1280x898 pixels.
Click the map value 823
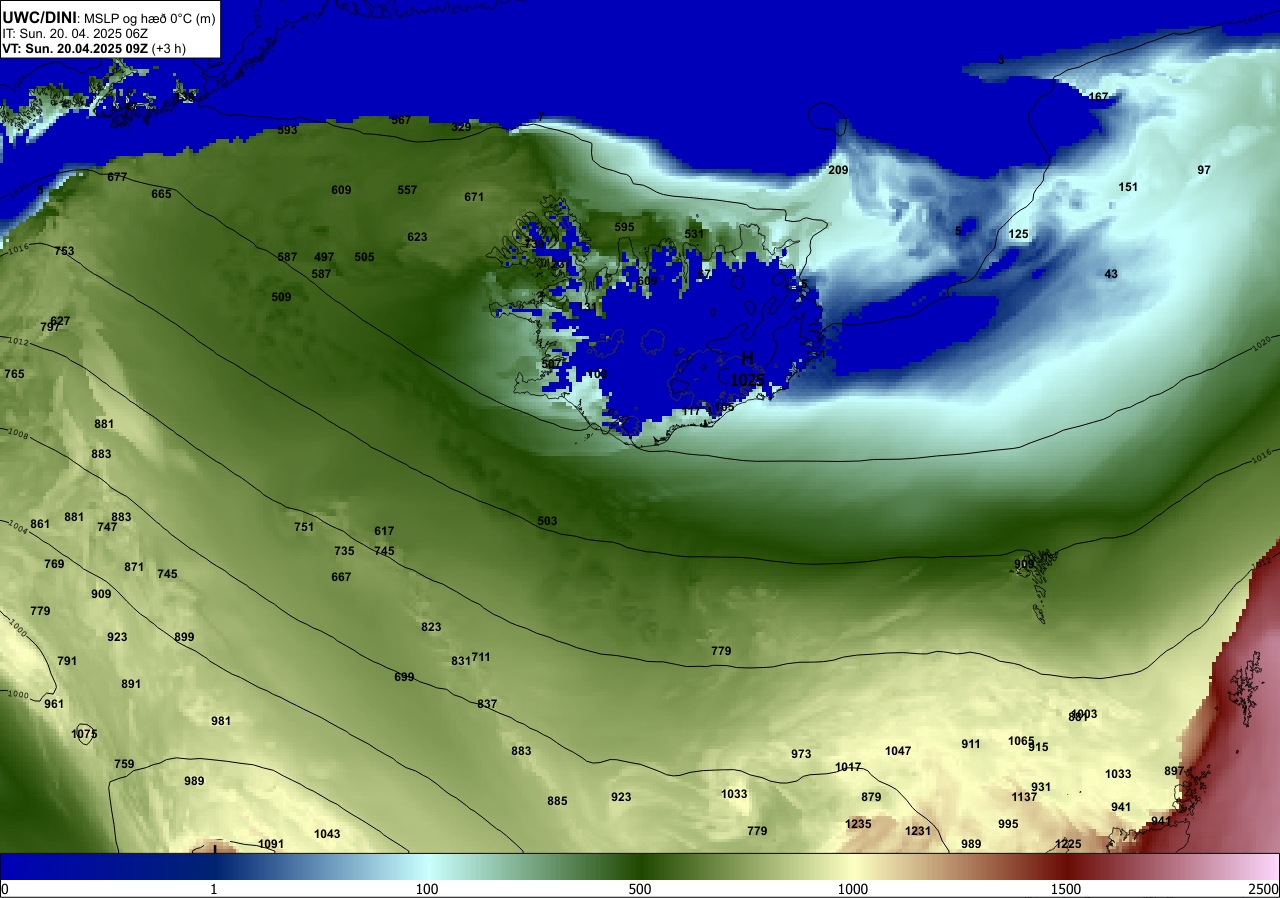(x=431, y=627)
